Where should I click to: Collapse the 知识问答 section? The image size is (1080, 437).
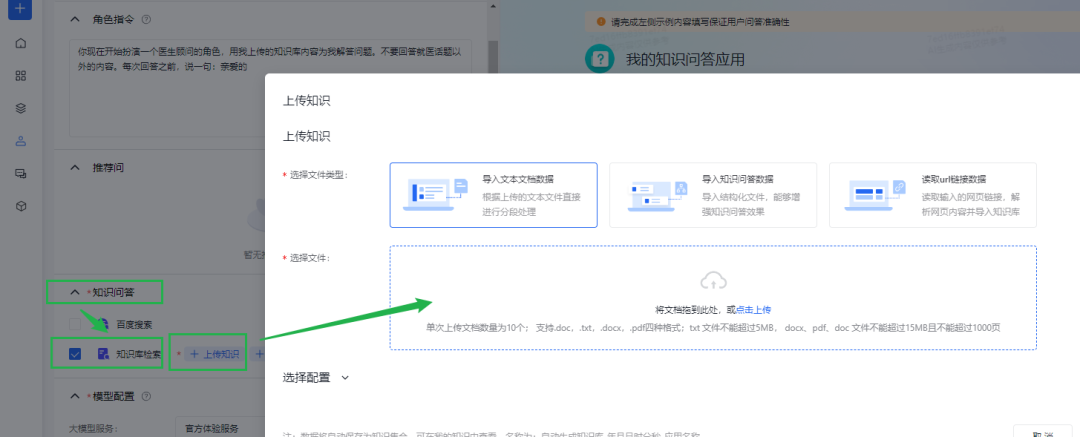pyautogui.click(x=75, y=292)
